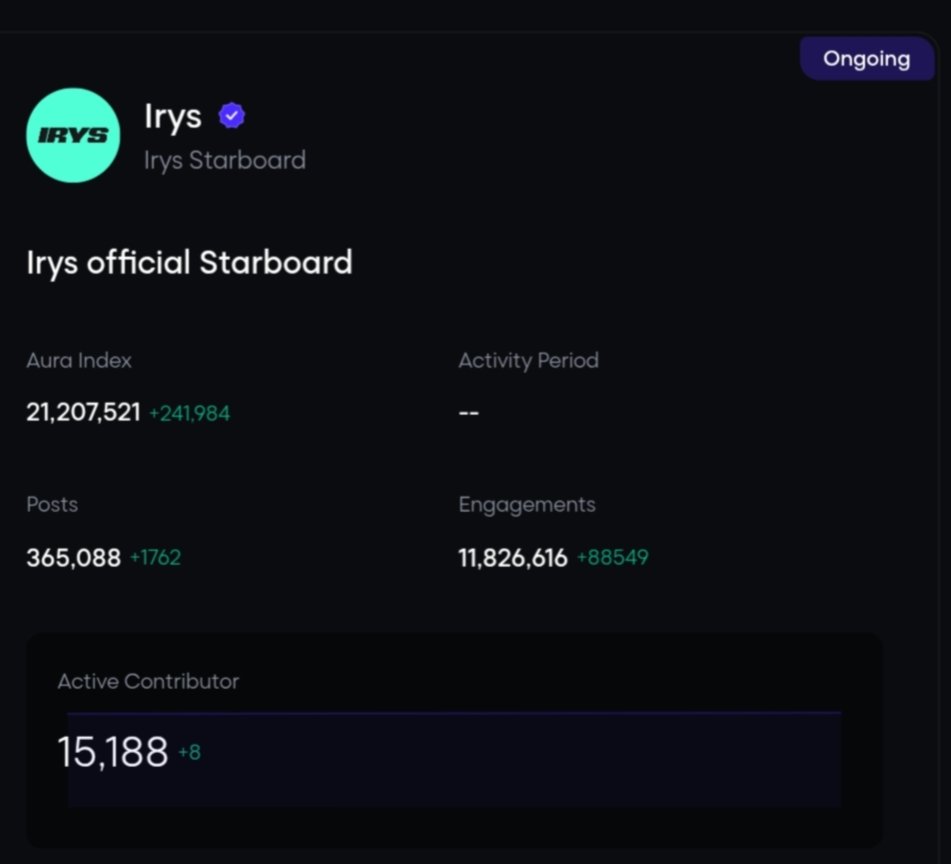Screen dimensions: 951x864
Task: Click the +241,984 Aura Index change
Action: (190, 414)
